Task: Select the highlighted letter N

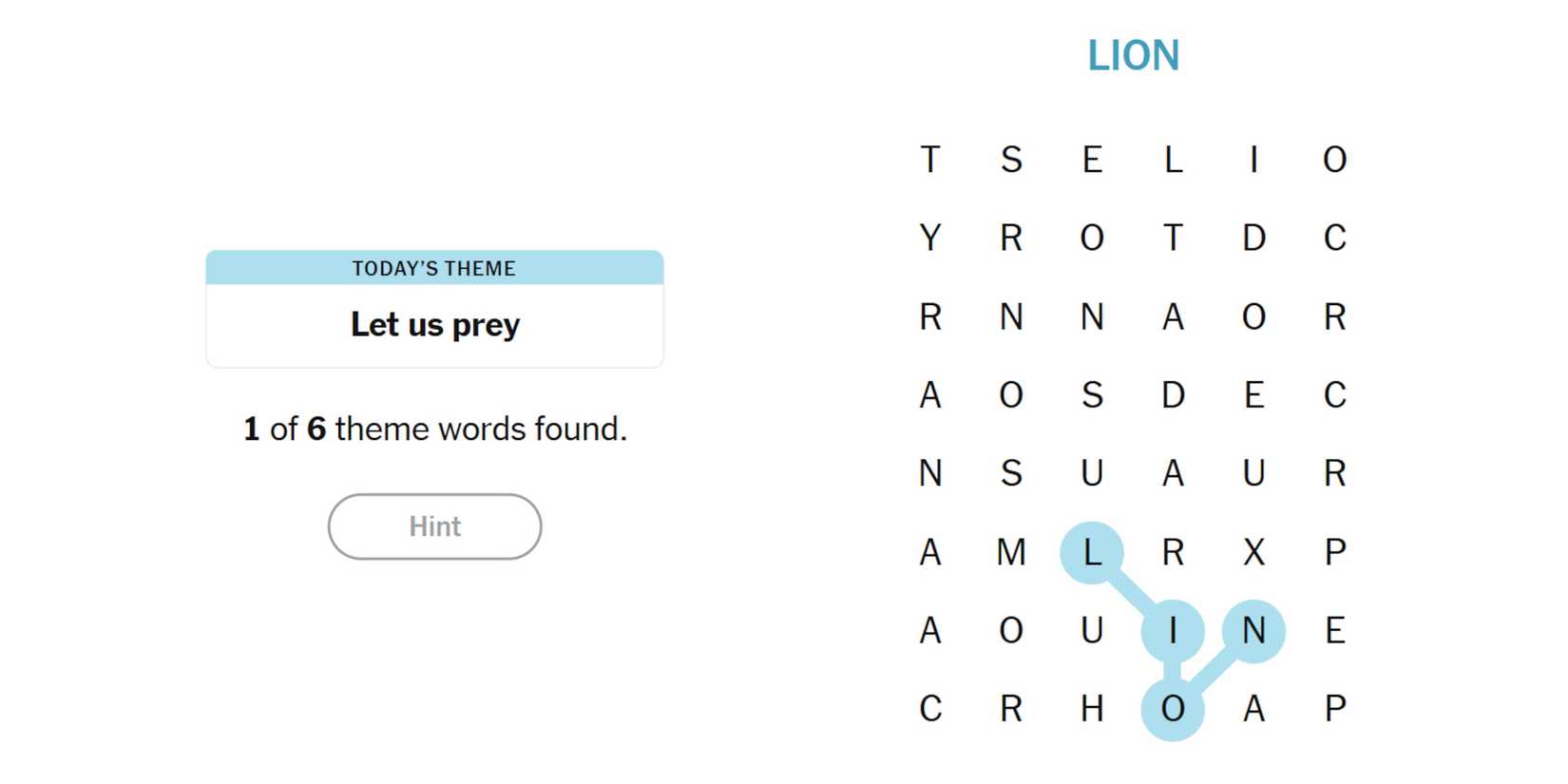Action: click(1253, 631)
